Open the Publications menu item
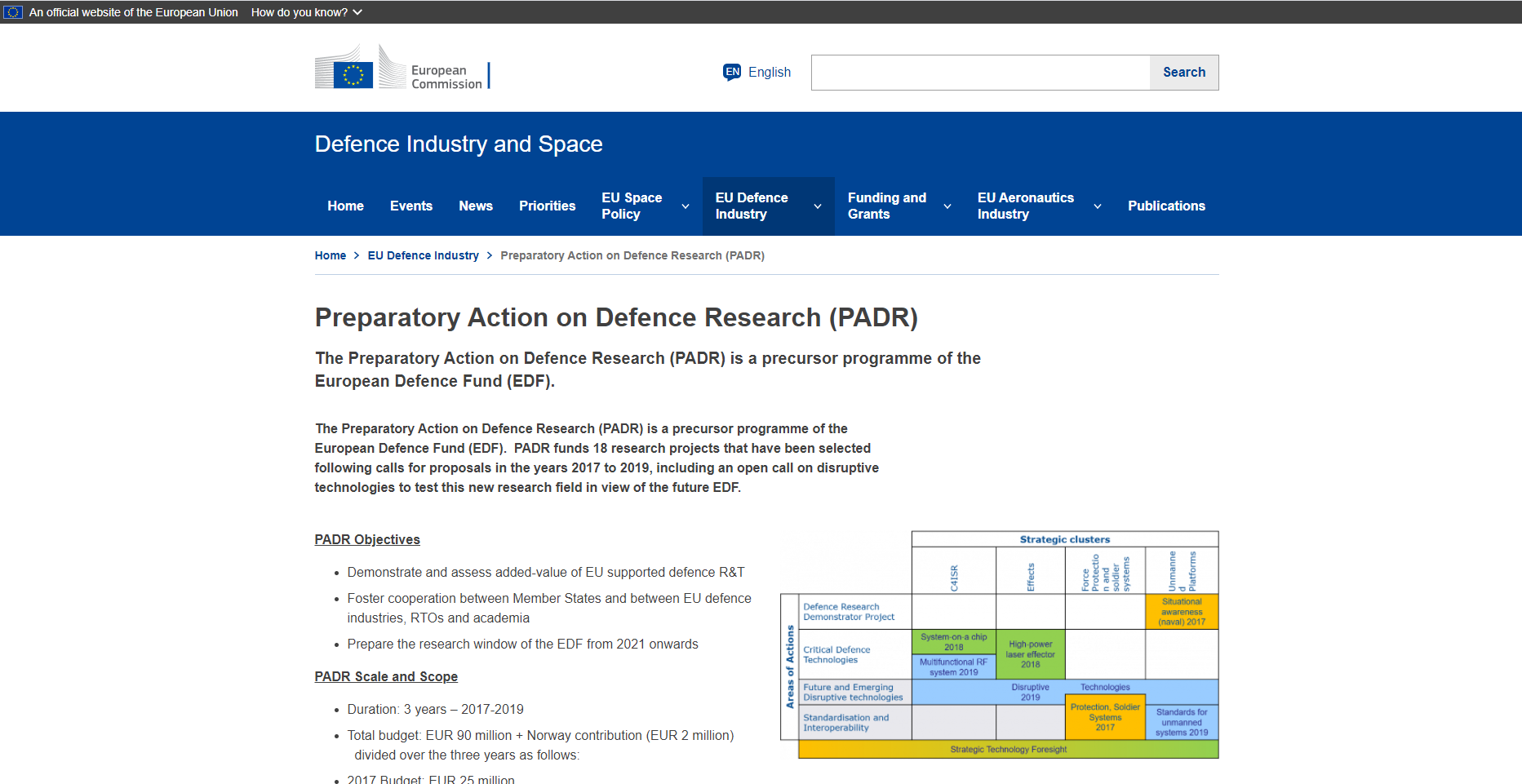1522x784 pixels. click(x=1166, y=206)
